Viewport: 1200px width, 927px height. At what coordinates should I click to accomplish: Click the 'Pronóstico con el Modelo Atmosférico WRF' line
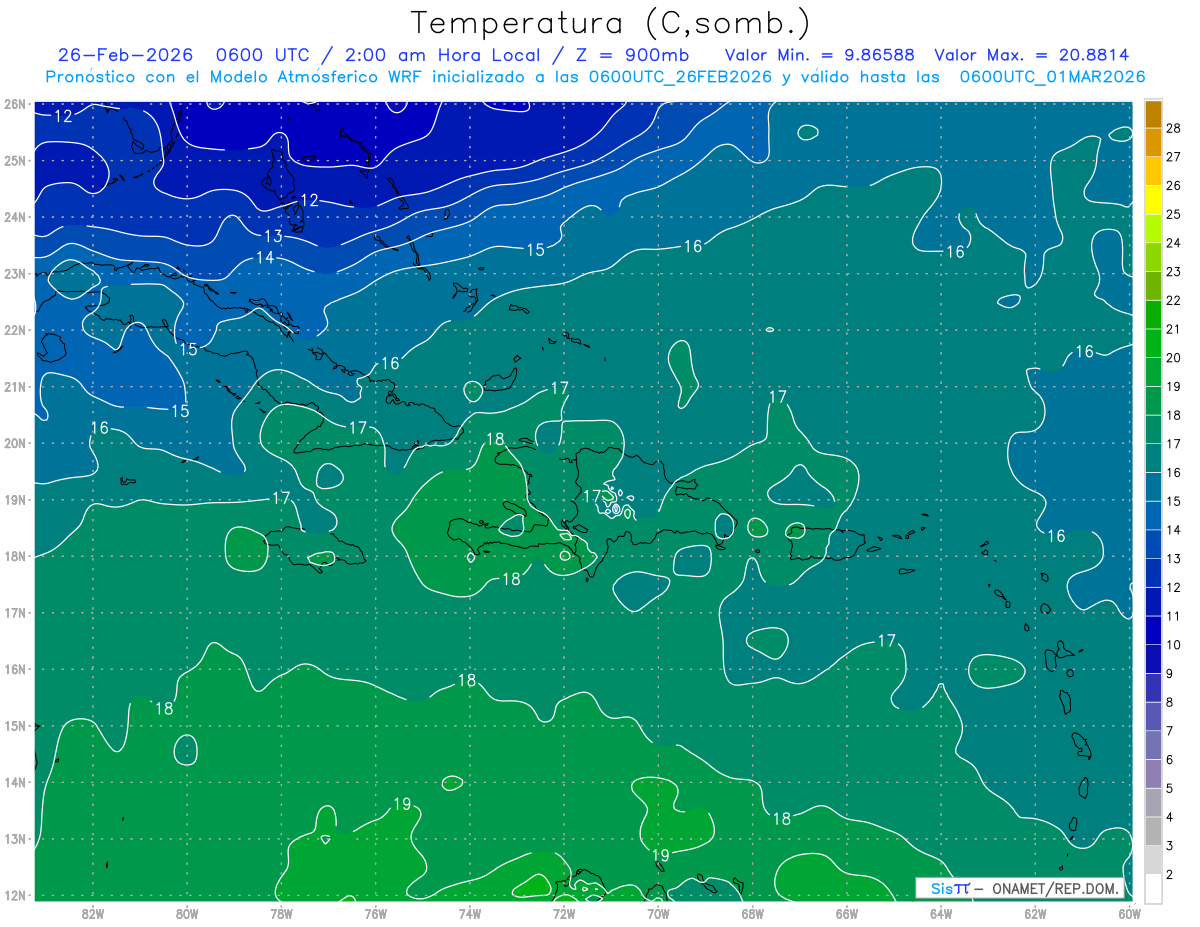point(595,77)
